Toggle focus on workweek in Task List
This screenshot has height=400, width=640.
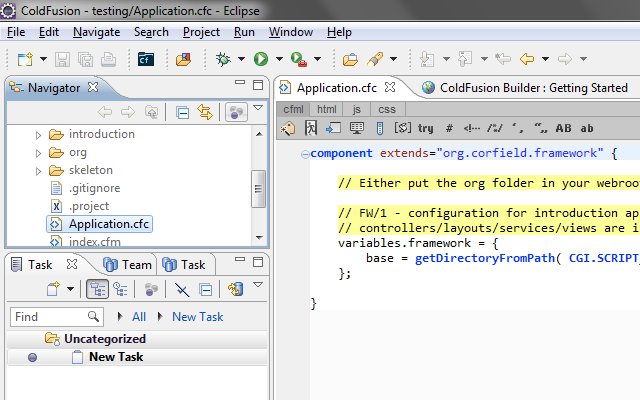pos(151,289)
